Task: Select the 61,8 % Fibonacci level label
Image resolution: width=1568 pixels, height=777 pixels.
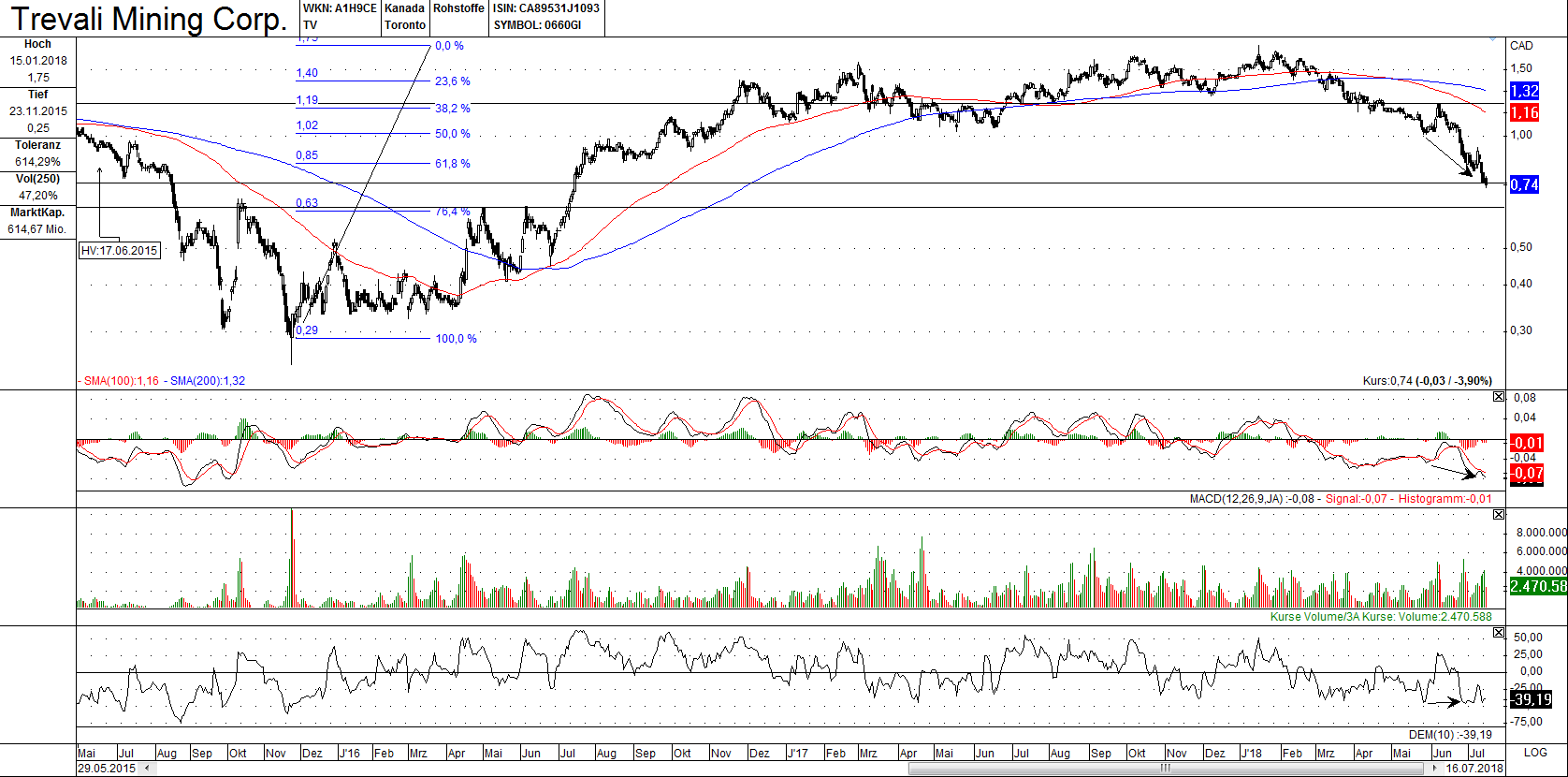Action: click(x=453, y=164)
